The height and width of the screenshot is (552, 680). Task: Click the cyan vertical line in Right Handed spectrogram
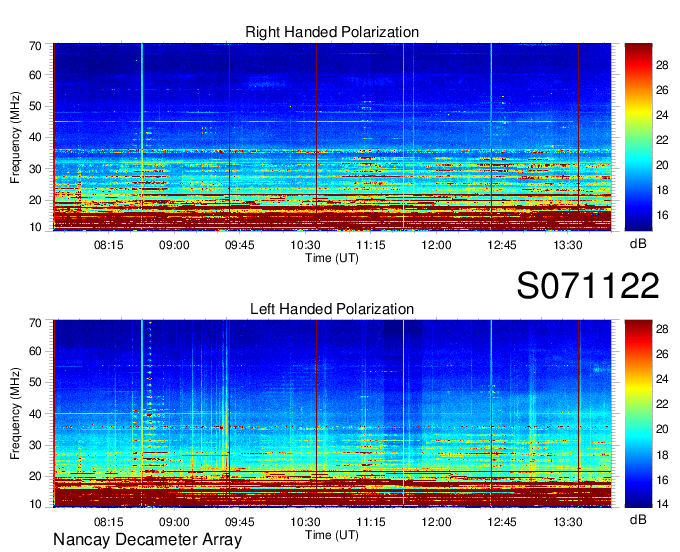point(142,137)
